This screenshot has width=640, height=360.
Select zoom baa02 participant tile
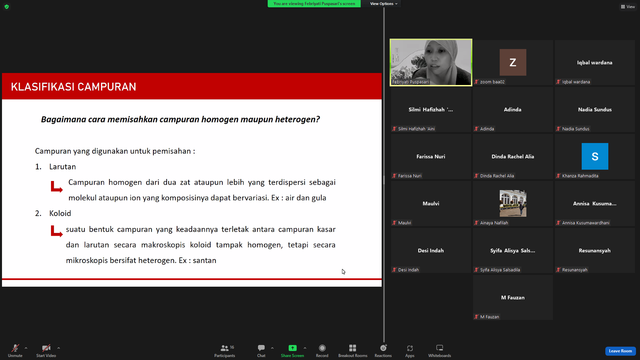point(513,62)
